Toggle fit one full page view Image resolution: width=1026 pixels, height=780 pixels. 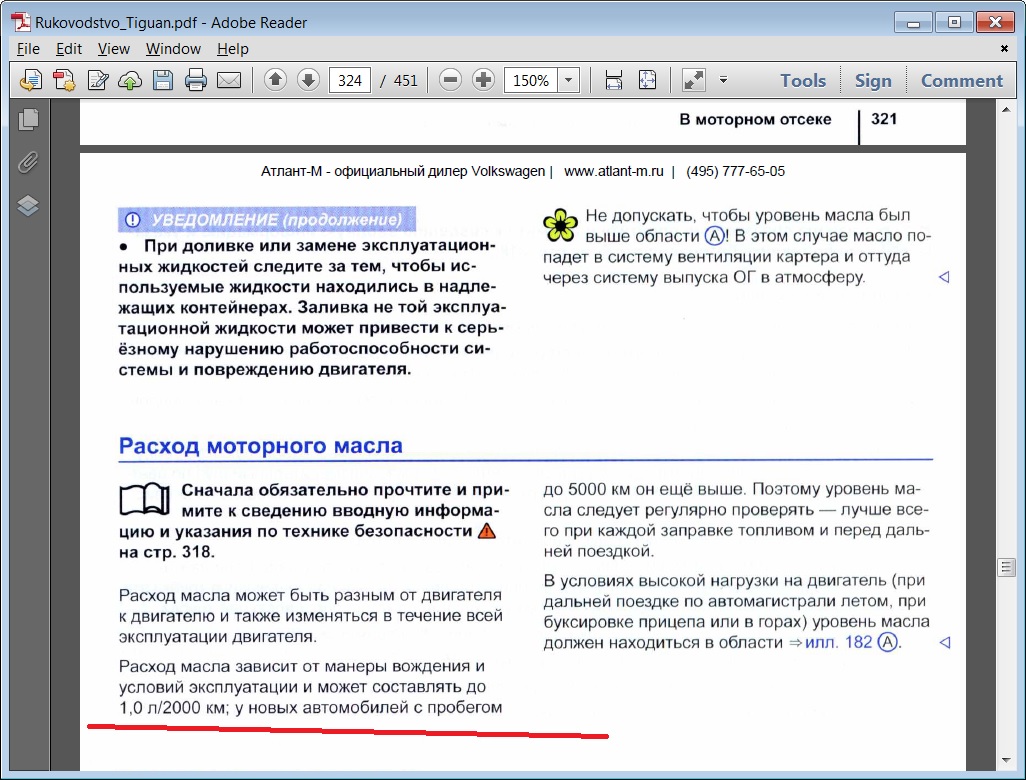tap(648, 81)
